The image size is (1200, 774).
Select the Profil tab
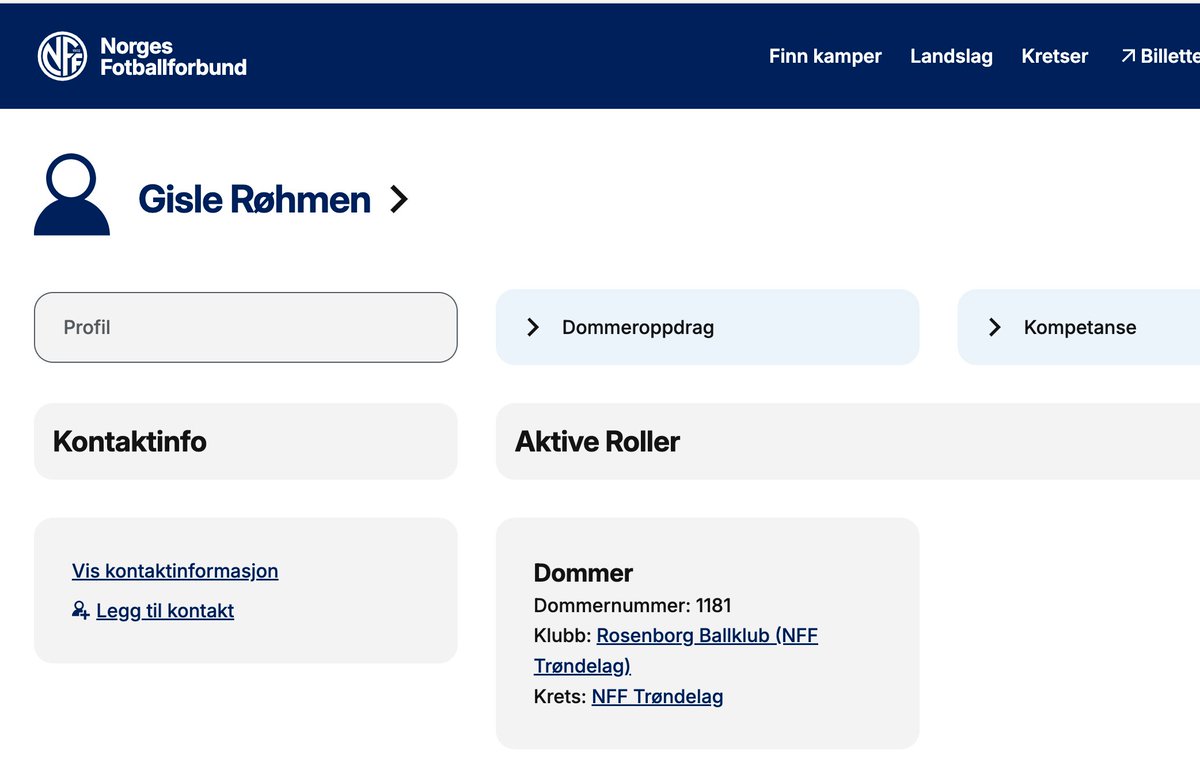pos(246,327)
